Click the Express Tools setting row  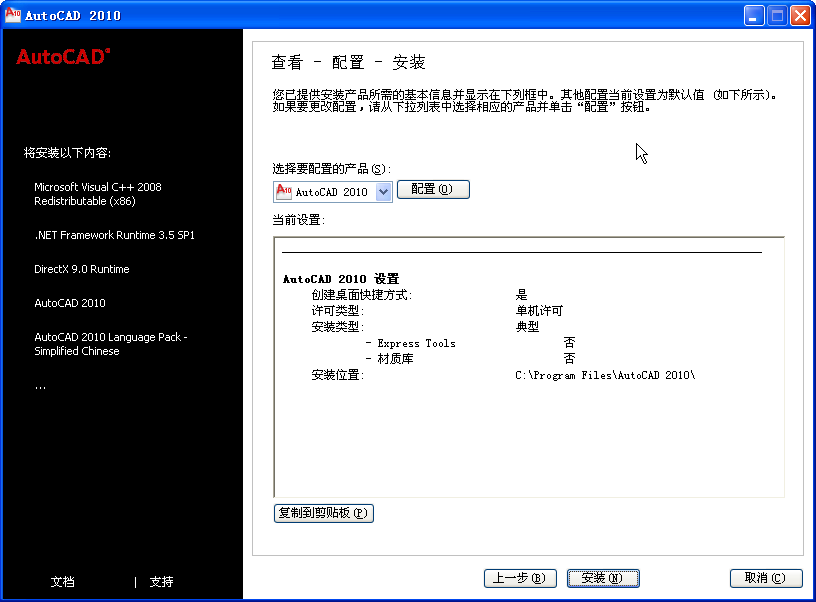coord(470,343)
